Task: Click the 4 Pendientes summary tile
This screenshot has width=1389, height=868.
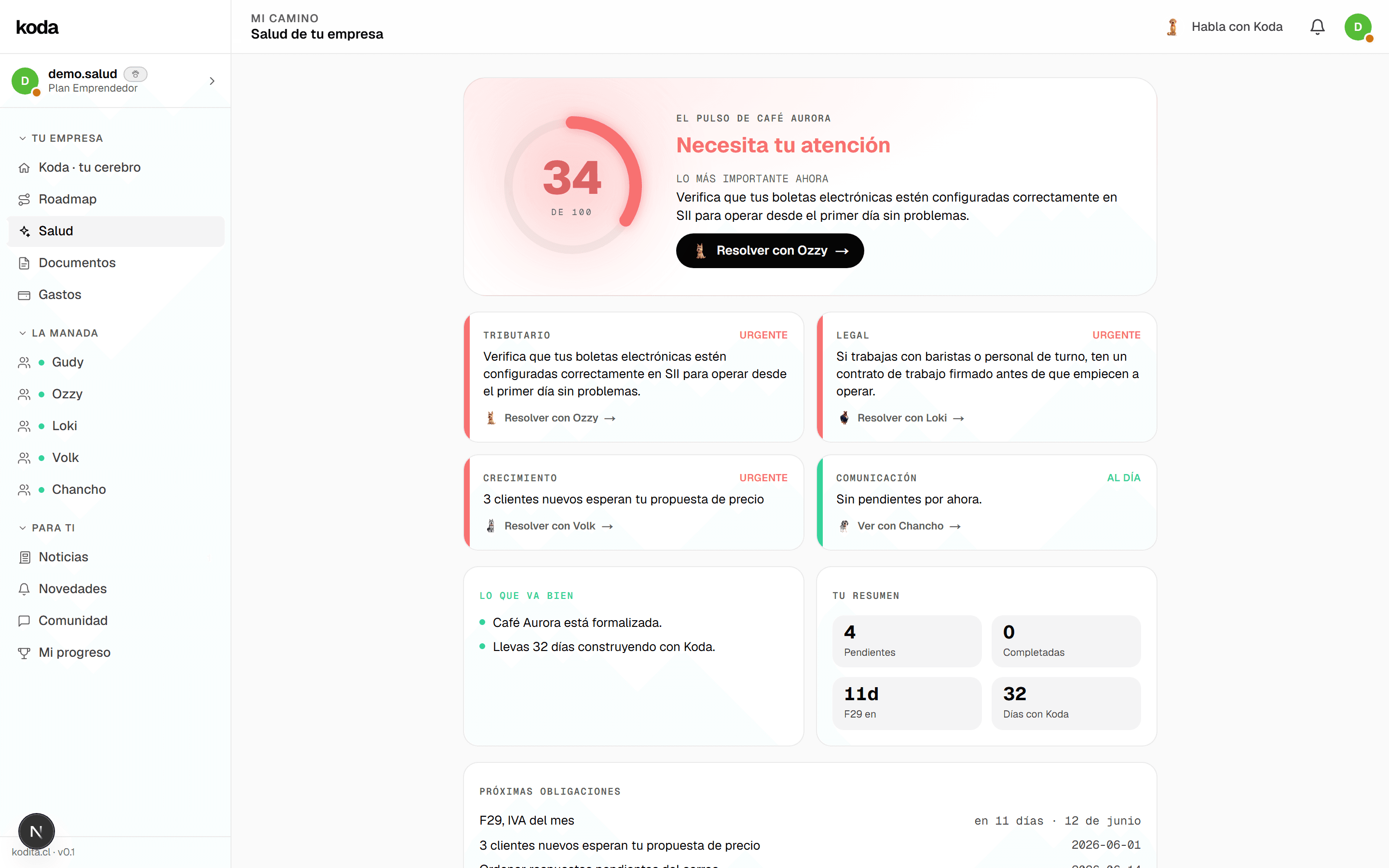Action: pos(907,641)
